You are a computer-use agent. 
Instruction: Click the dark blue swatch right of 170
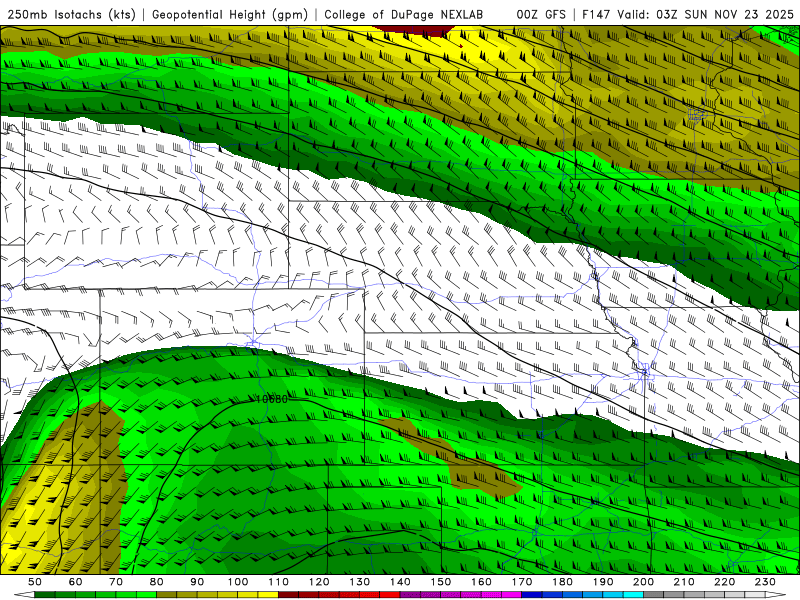point(532,594)
